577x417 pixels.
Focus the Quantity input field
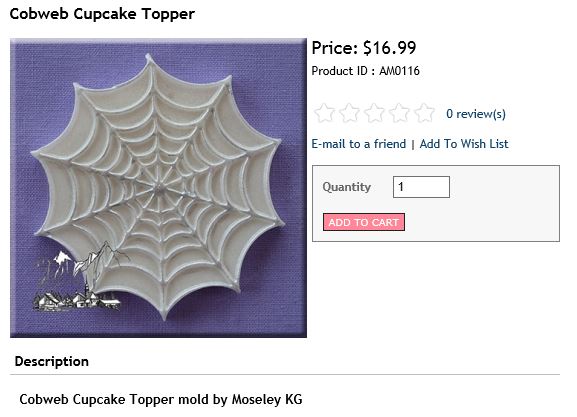pos(421,187)
